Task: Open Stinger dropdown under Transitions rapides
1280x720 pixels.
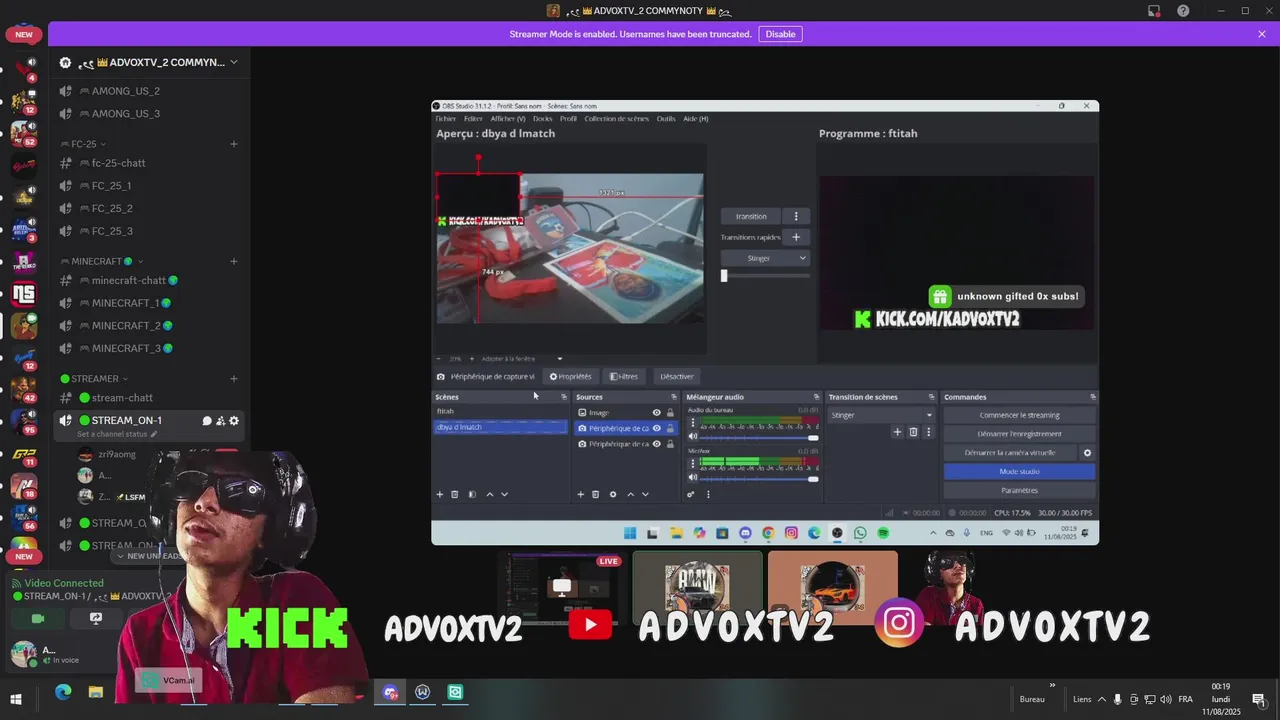Action: point(765,258)
